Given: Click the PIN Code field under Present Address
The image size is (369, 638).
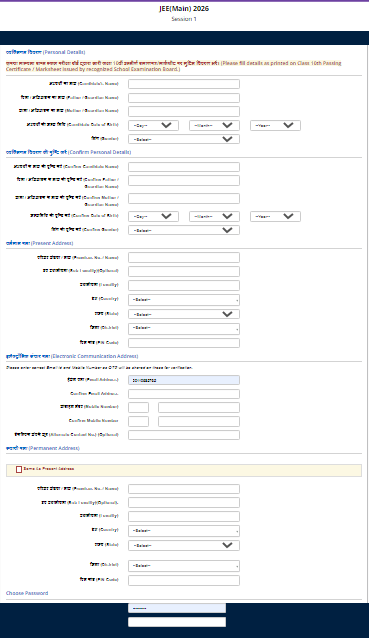Looking at the screenshot, I should [184, 343].
